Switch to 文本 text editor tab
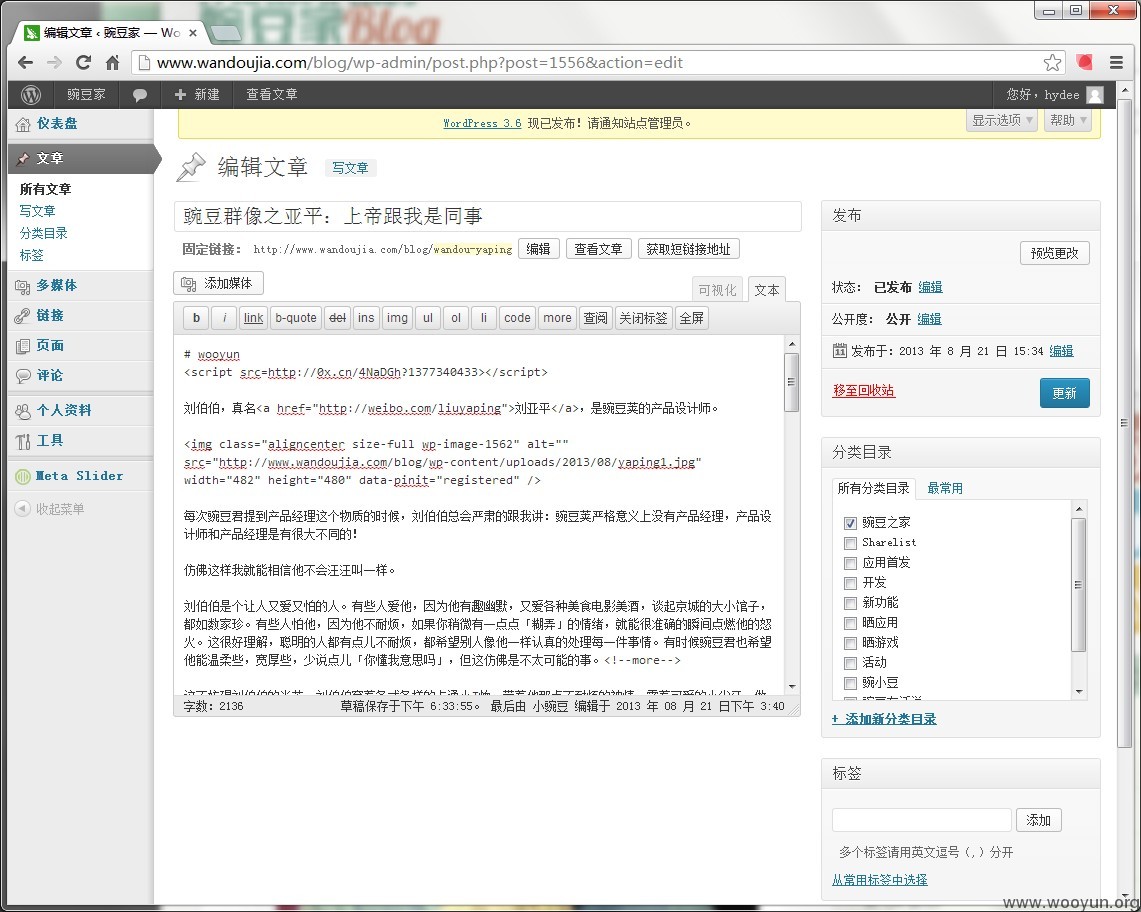The image size is (1141, 912). coord(766,290)
